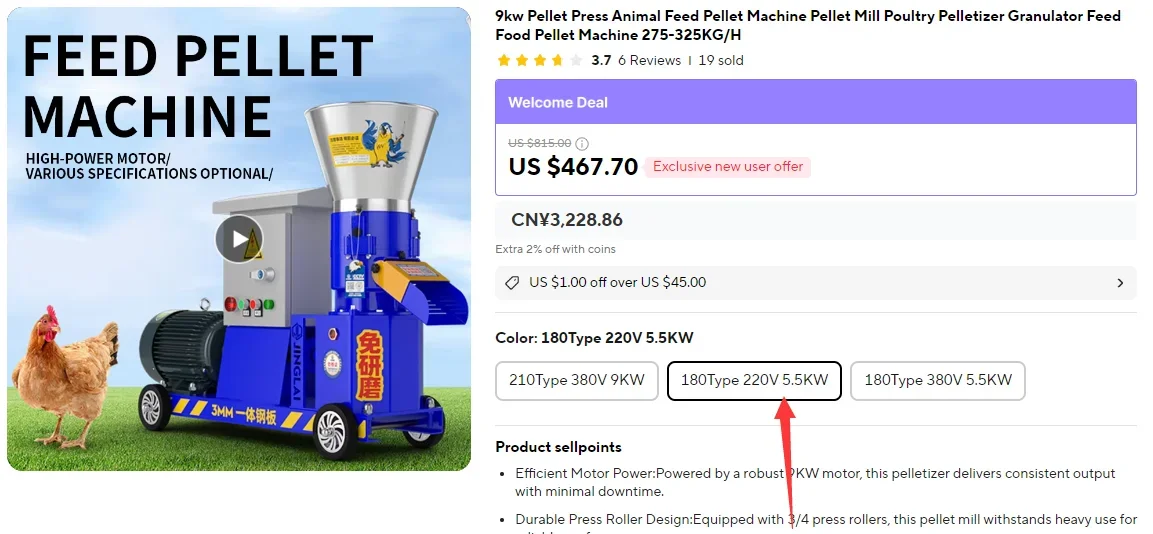The width and height of the screenshot is (1153, 534).
Task: Choose the 180Type 380V 5.5KW variant
Action: (937, 380)
